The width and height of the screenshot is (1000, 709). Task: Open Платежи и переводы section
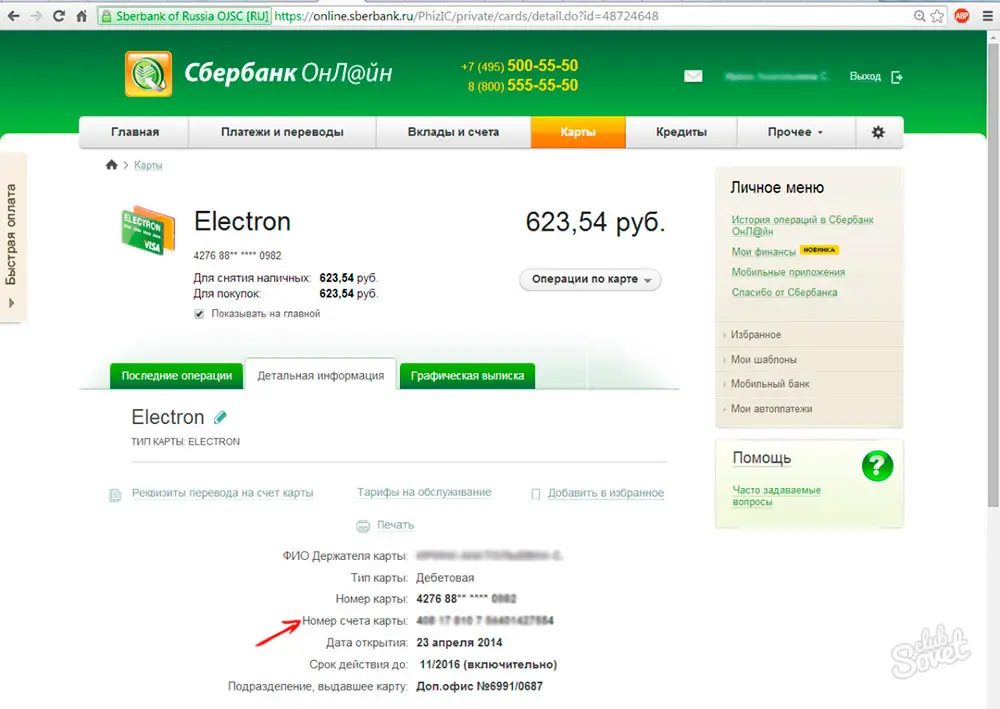pos(282,132)
